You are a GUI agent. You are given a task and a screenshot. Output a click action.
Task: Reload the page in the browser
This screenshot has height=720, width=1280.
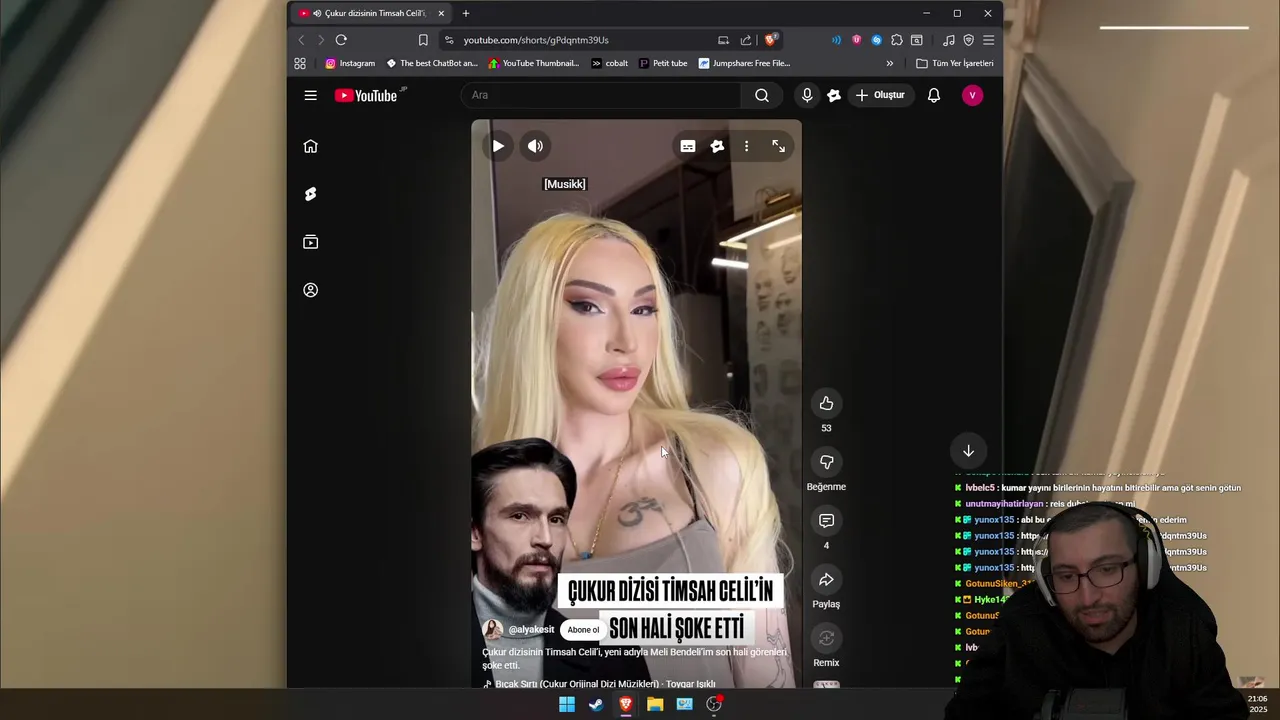[x=341, y=40]
